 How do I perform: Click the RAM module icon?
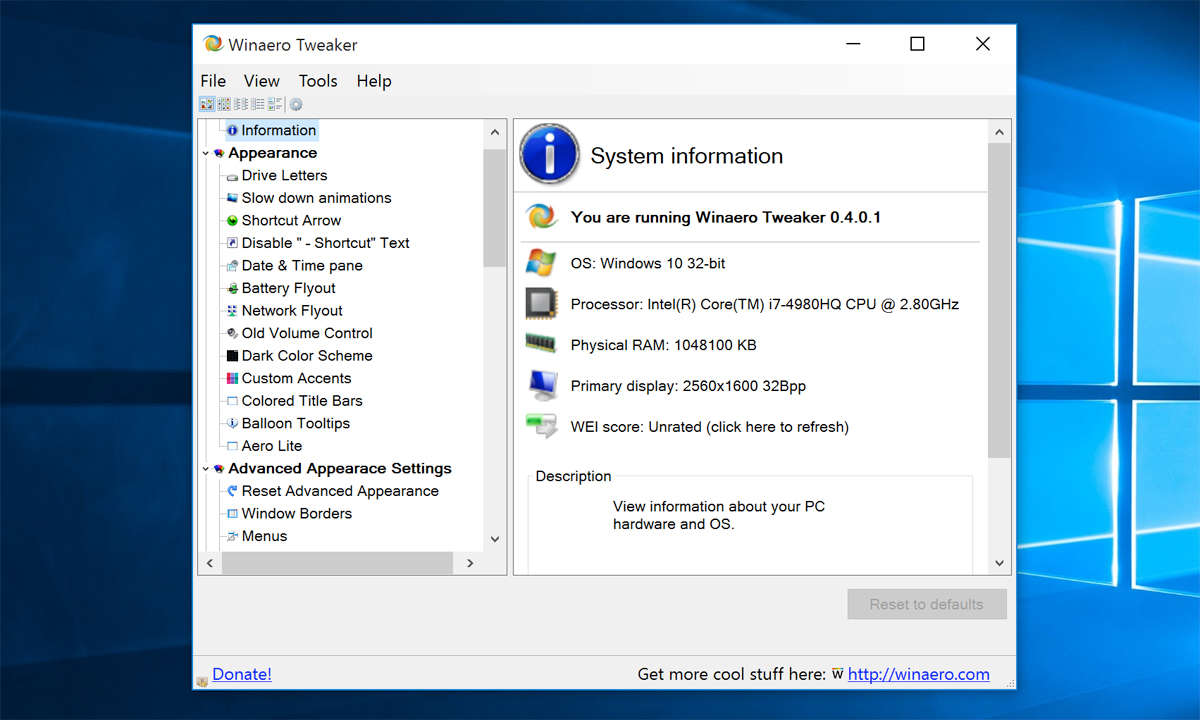(x=541, y=343)
